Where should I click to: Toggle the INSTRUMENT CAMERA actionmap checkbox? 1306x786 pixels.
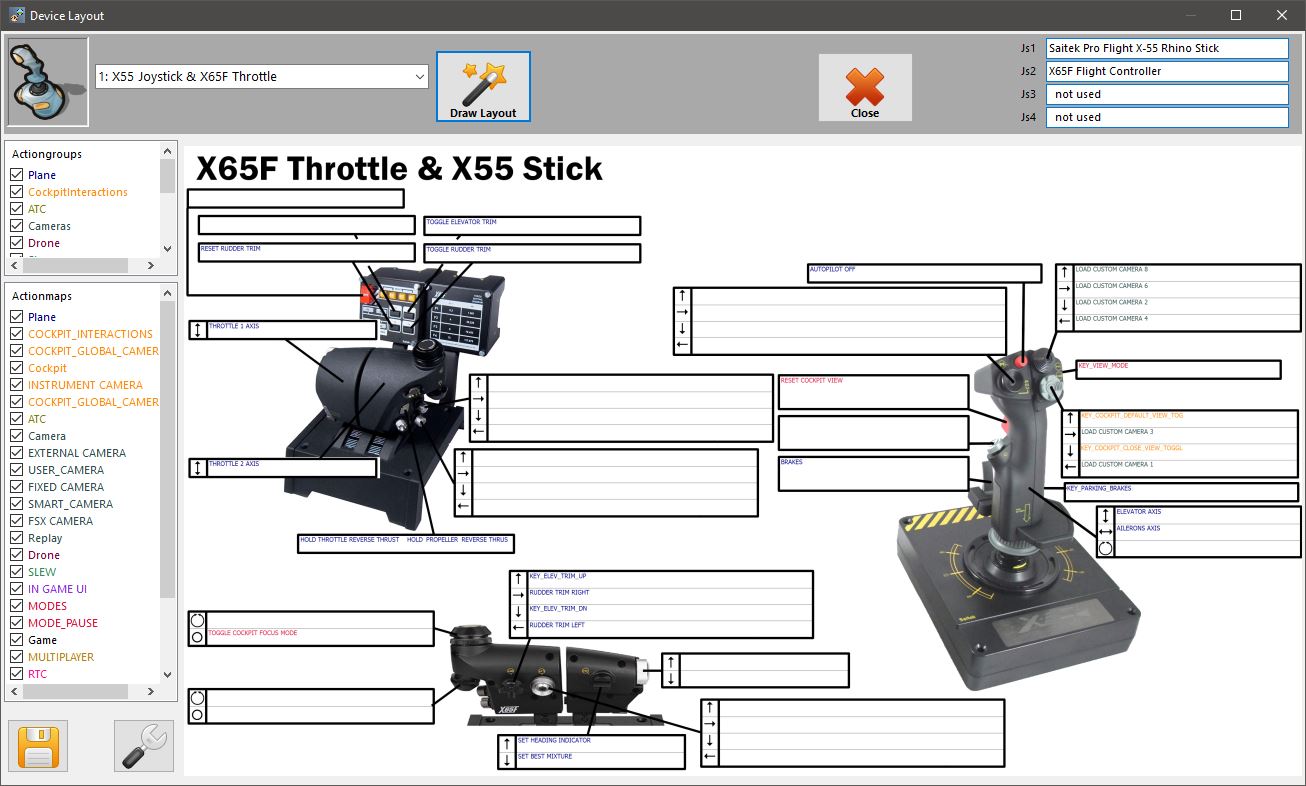[17, 385]
